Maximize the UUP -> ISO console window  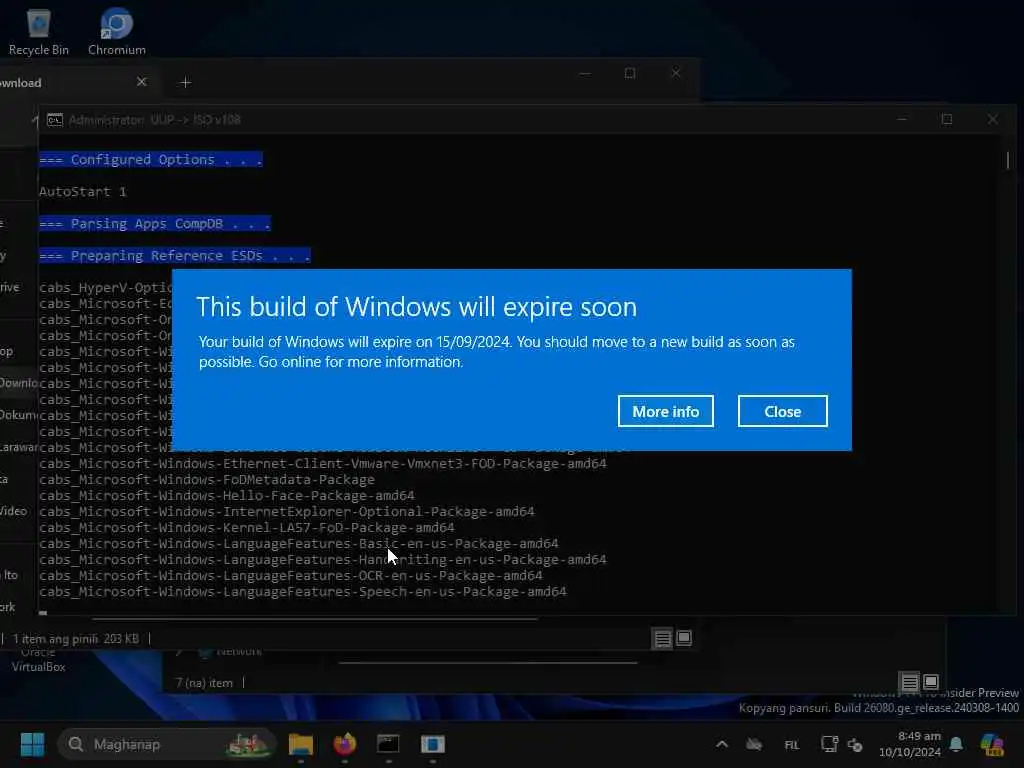(x=947, y=120)
